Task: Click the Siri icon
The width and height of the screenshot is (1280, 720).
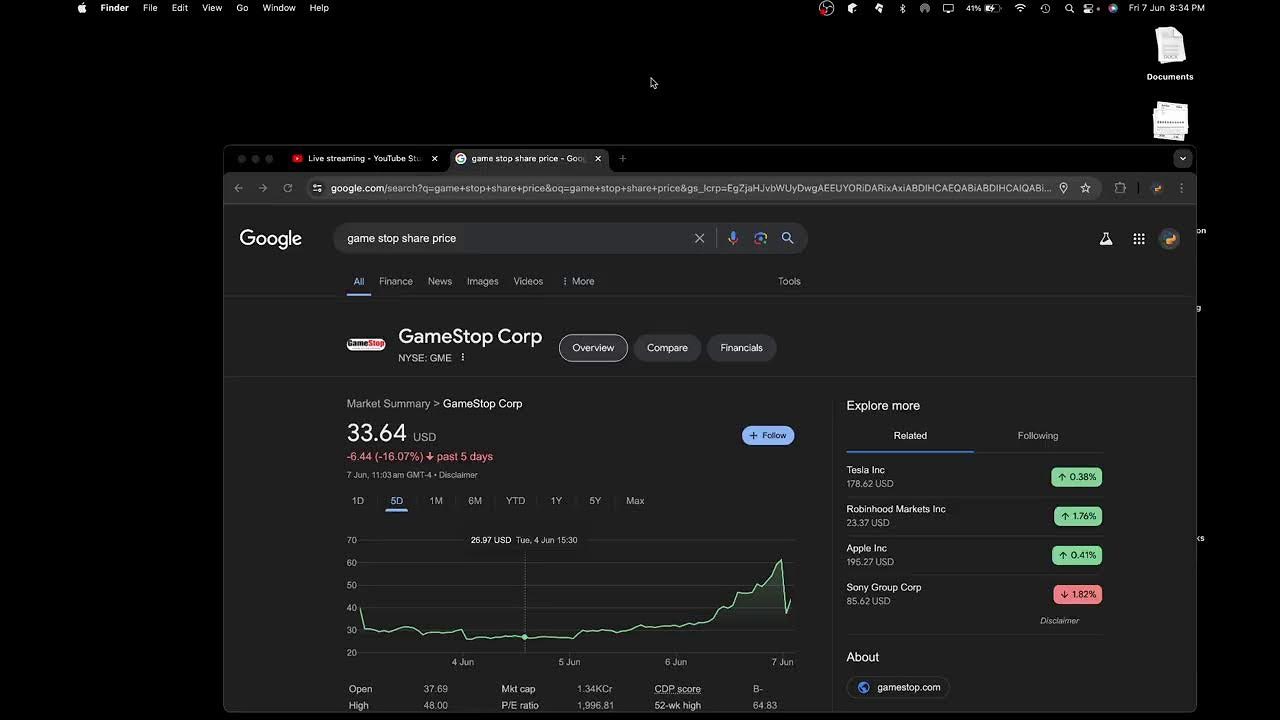Action: point(1113,8)
